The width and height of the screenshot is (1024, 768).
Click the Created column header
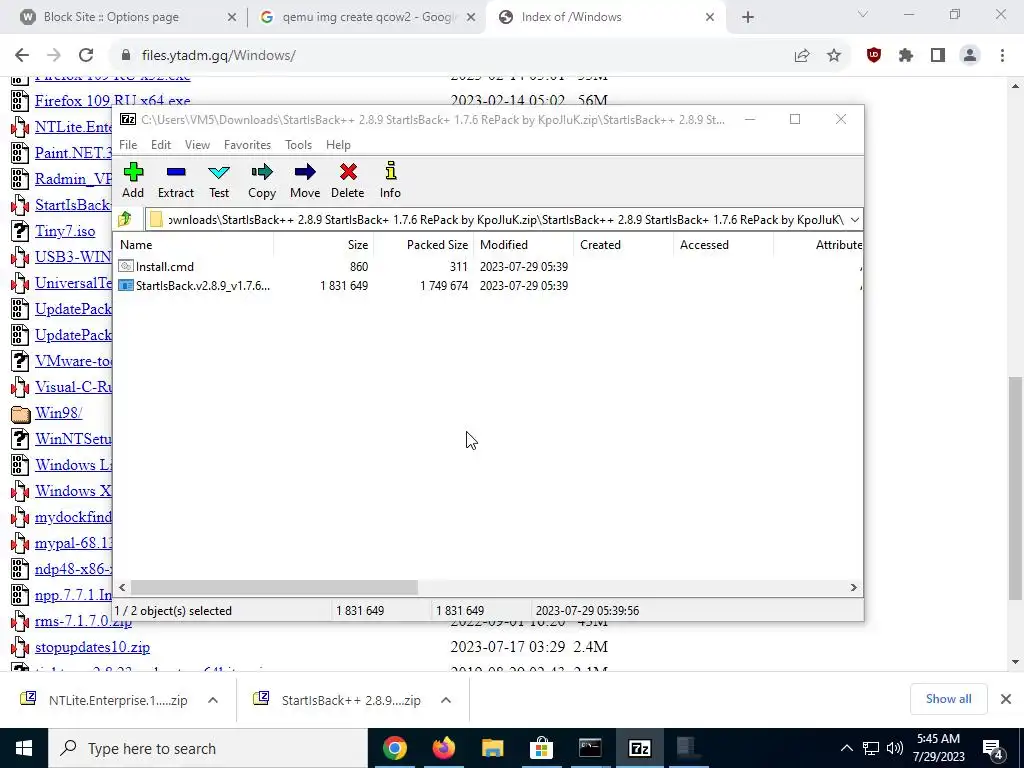(624, 245)
